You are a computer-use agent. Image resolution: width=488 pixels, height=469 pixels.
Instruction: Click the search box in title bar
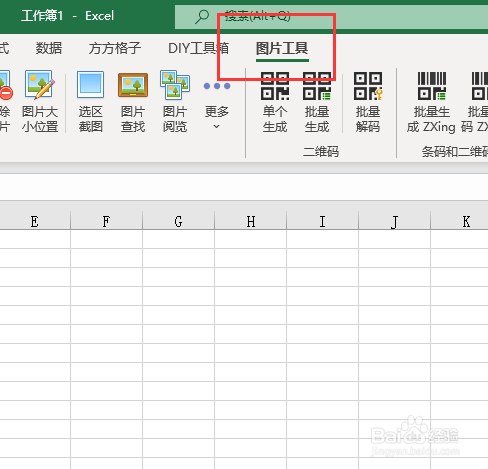point(331,16)
